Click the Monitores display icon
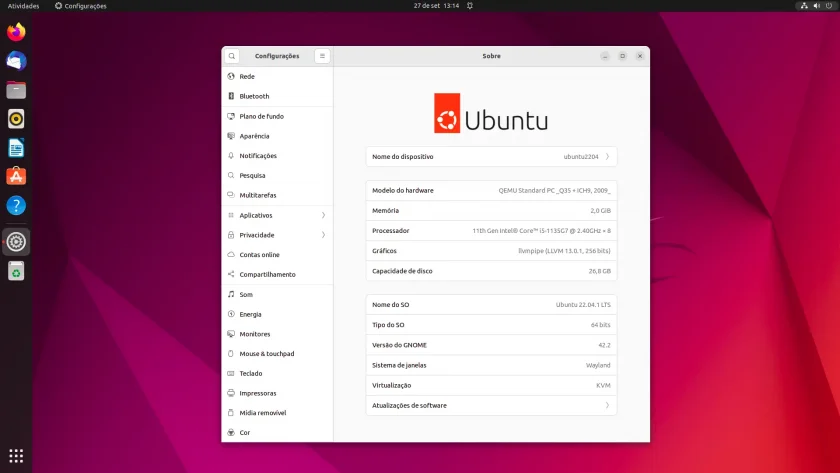 [231, 334]
